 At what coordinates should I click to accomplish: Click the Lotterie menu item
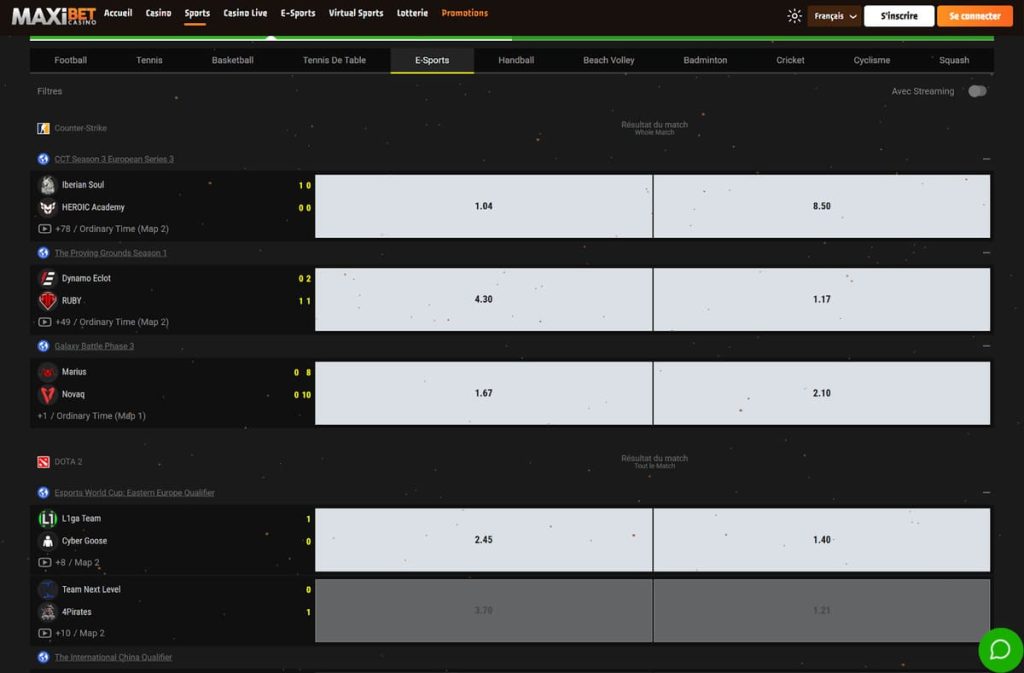pyautogui.click(x=412, y=13)
